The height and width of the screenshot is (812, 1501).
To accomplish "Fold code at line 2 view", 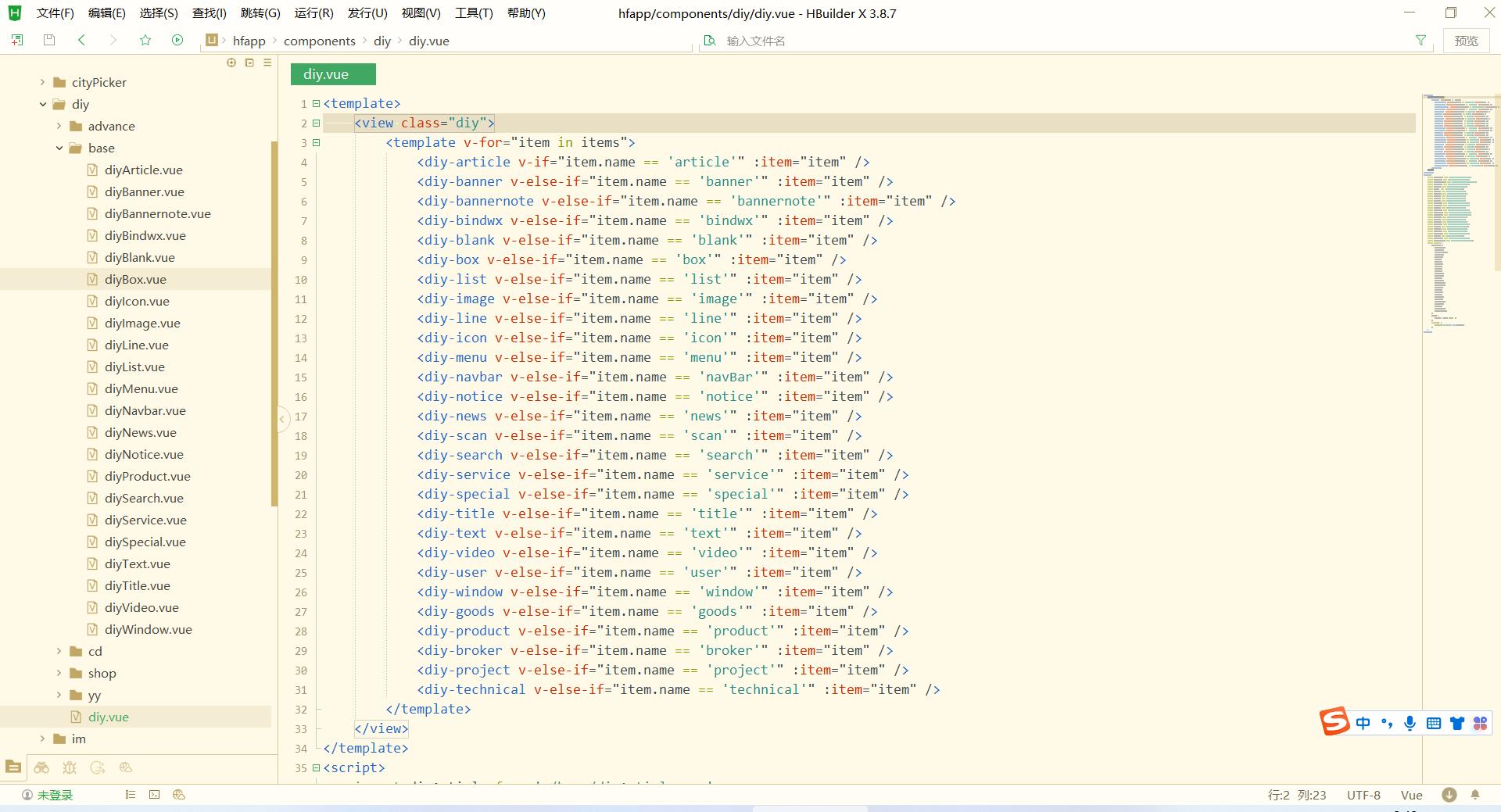I will coord(316,123).
